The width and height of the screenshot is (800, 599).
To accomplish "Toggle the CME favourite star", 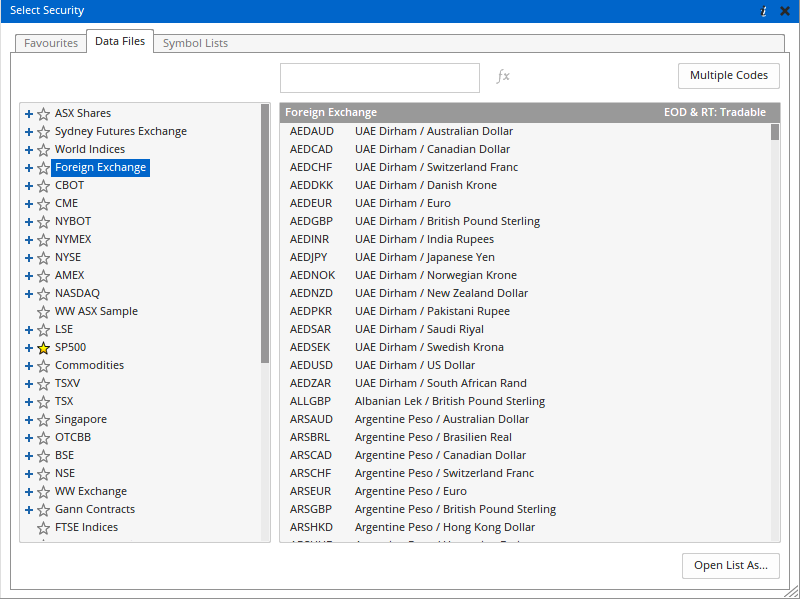I will click(x=44, y=204).
